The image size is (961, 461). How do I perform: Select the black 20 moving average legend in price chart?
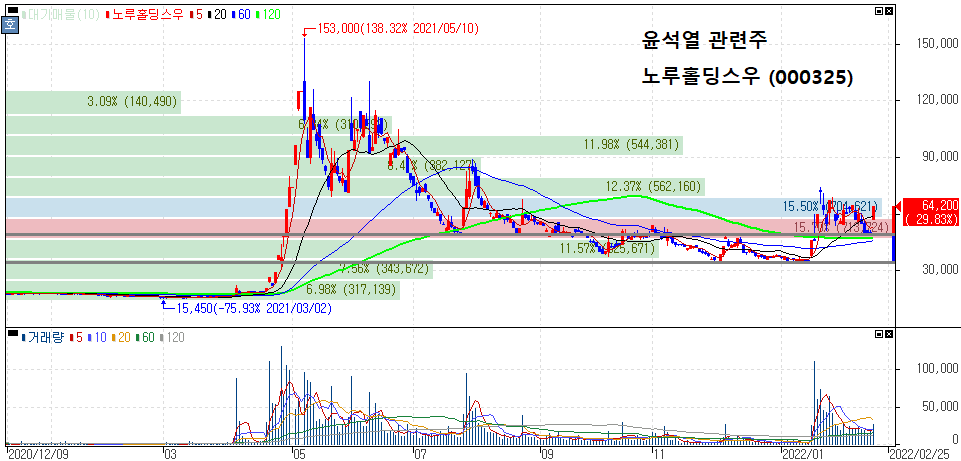click(x=216, y=14)
